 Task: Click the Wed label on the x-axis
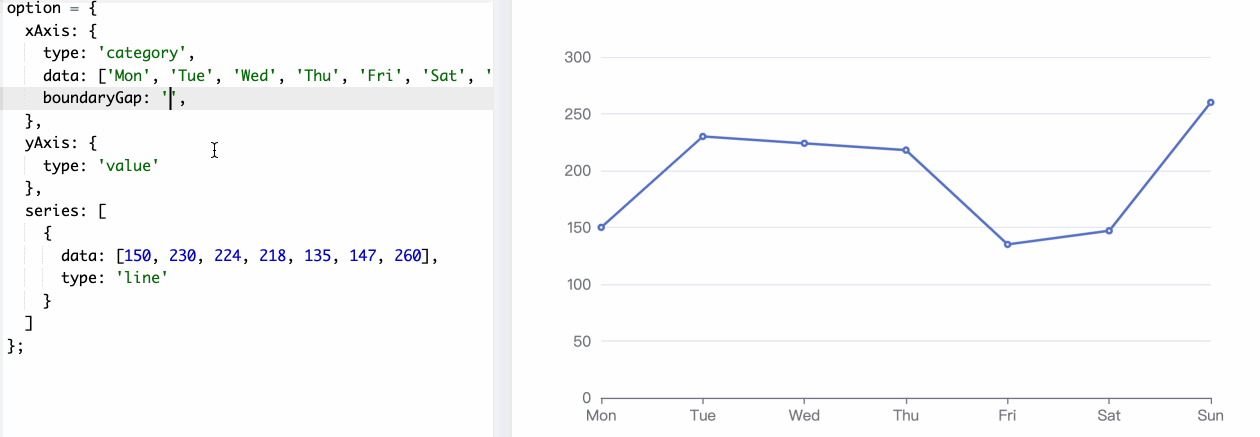[x=804, y=415]
